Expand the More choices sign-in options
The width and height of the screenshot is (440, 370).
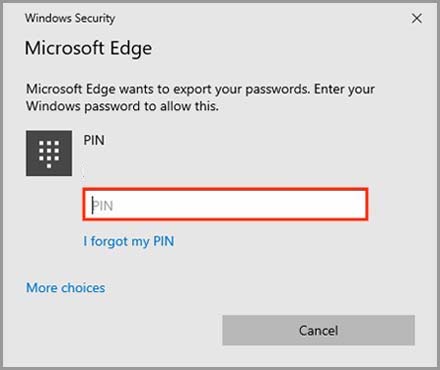(66, 288)
